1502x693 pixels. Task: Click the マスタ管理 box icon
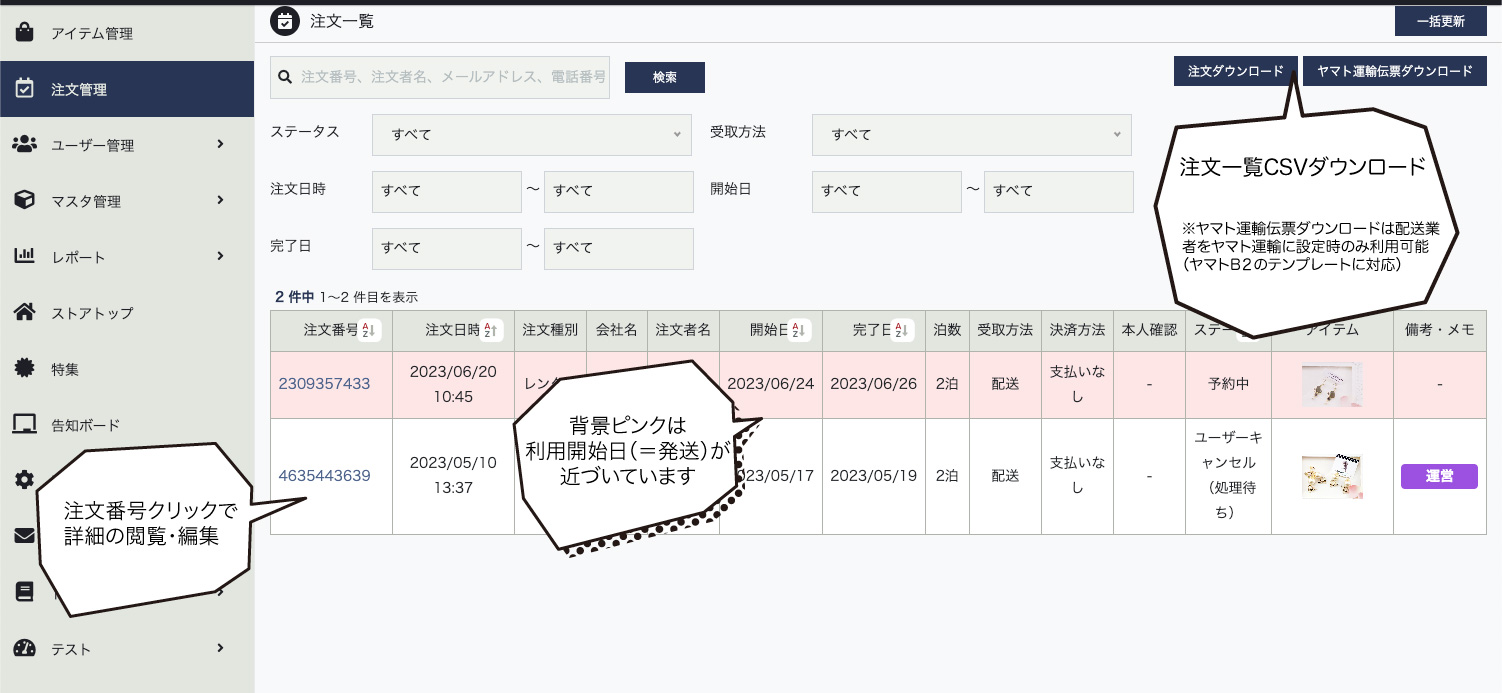coord(25,201)
